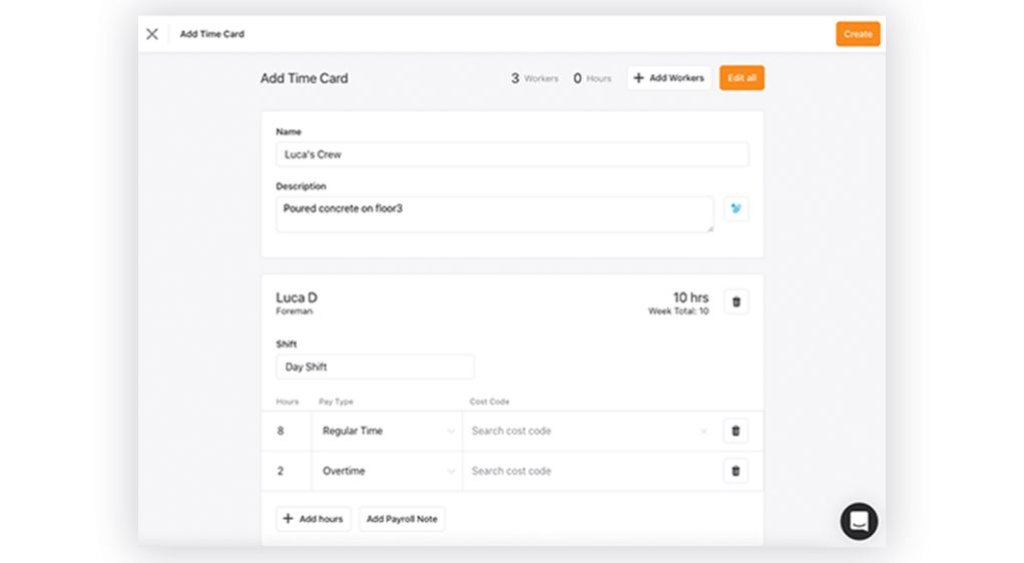Remove the Overtime row using trash icon

(x=736, y=471)
